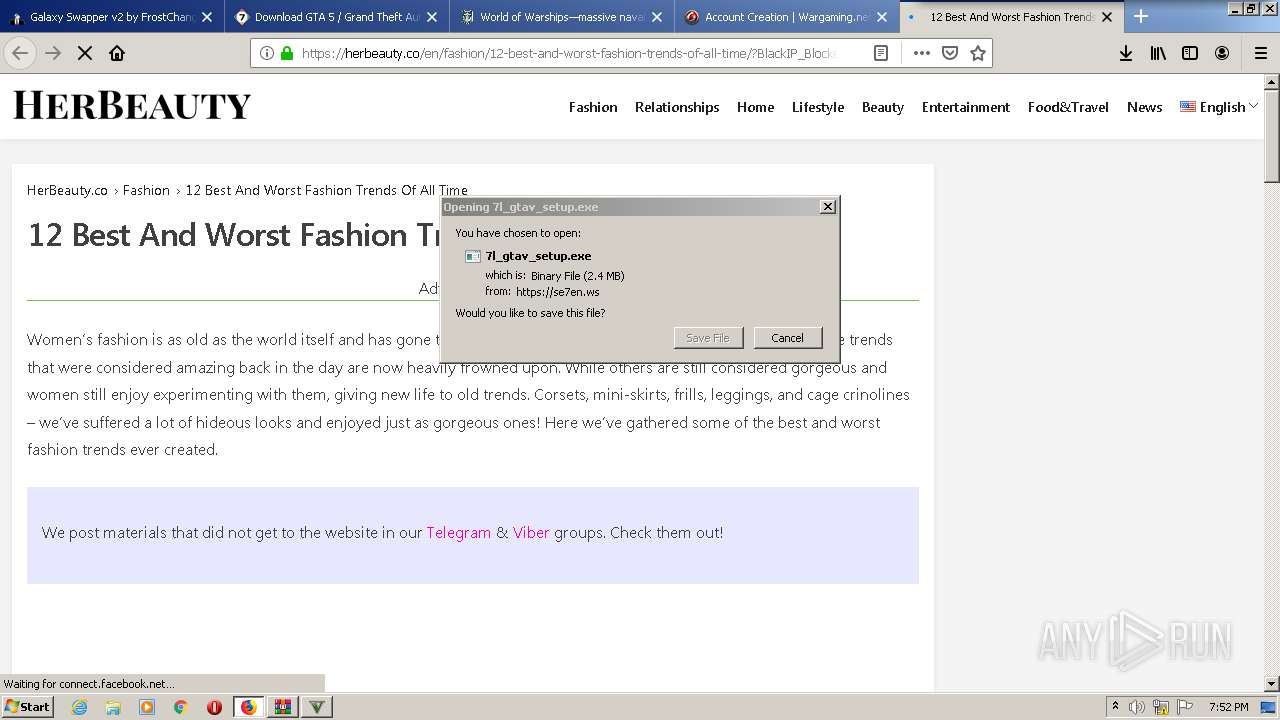Open a new tab with plus button
The height and width of the screenshot is (720, 1280).
tap(1141, 16)
